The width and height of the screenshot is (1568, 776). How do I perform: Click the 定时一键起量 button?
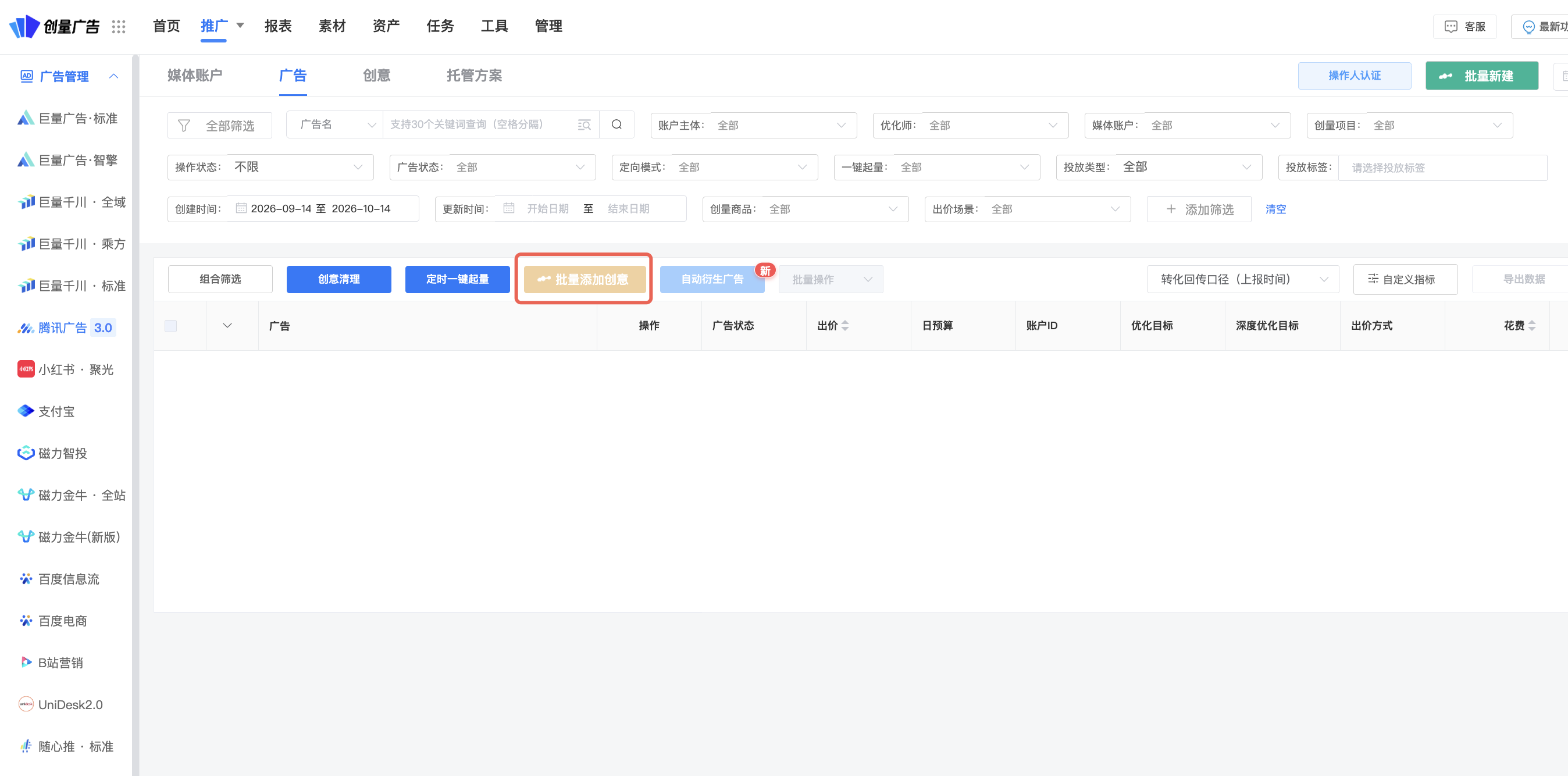click(458, 279)
